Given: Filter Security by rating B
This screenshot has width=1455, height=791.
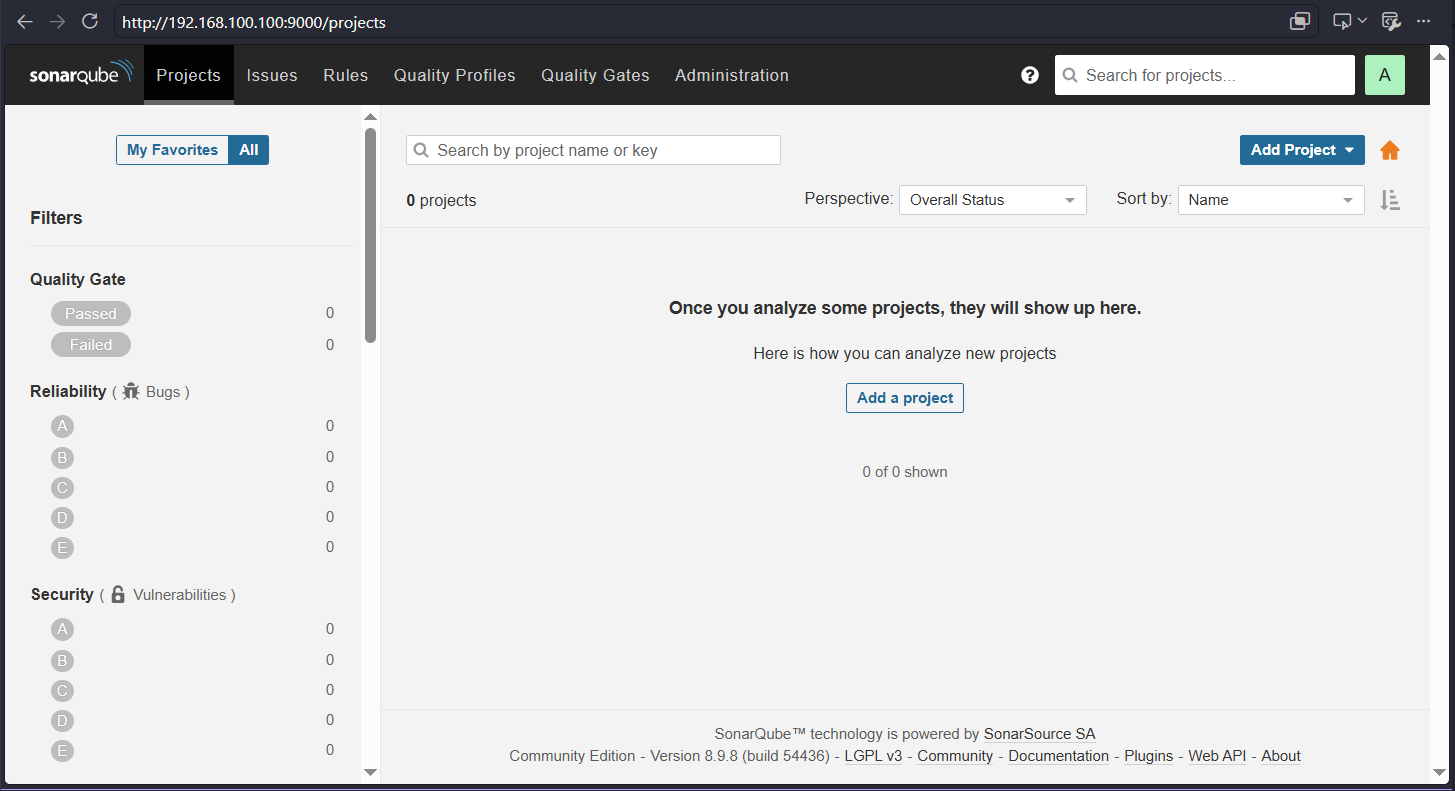Looking at the screenshot, I should pos(63,661).
